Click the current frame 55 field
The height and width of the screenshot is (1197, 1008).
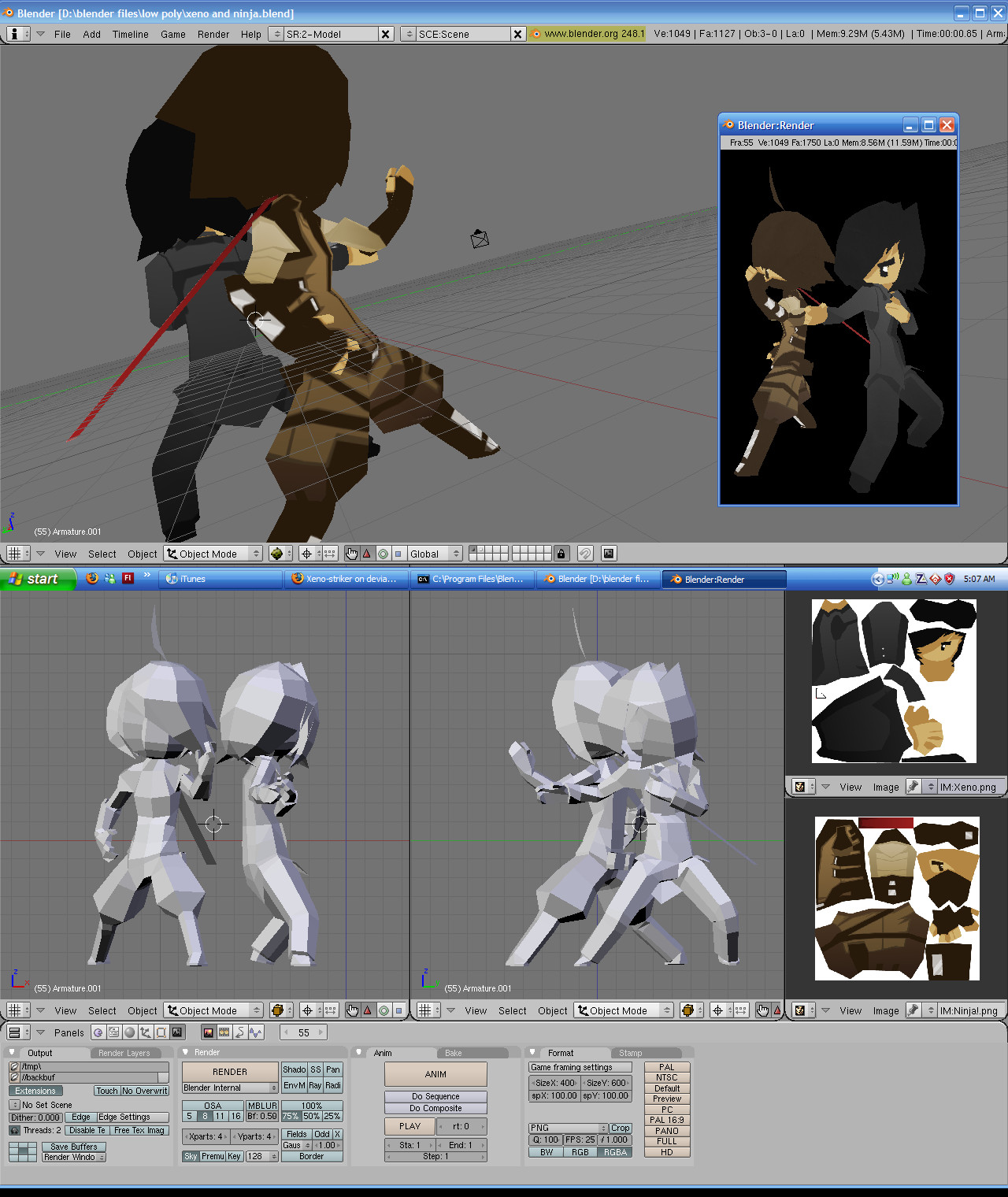pos(303,1032)
